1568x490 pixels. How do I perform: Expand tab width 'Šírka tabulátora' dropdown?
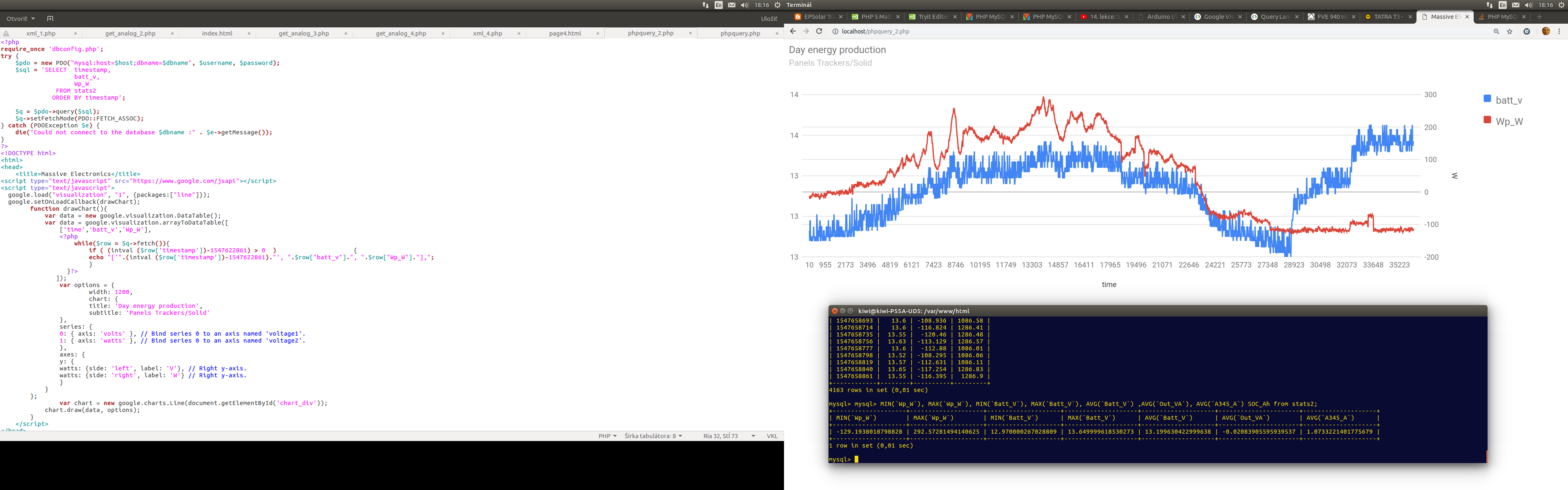[653, 436]
